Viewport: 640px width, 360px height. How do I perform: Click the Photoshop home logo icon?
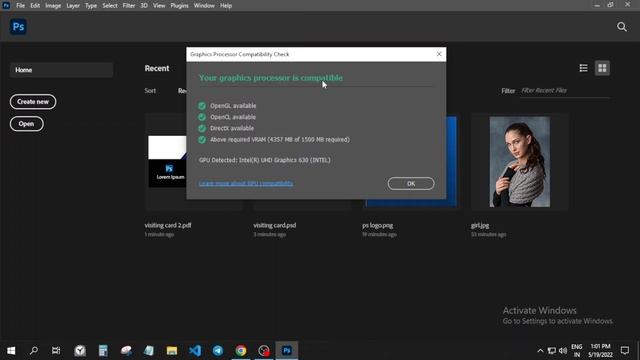tap(18, 27)
